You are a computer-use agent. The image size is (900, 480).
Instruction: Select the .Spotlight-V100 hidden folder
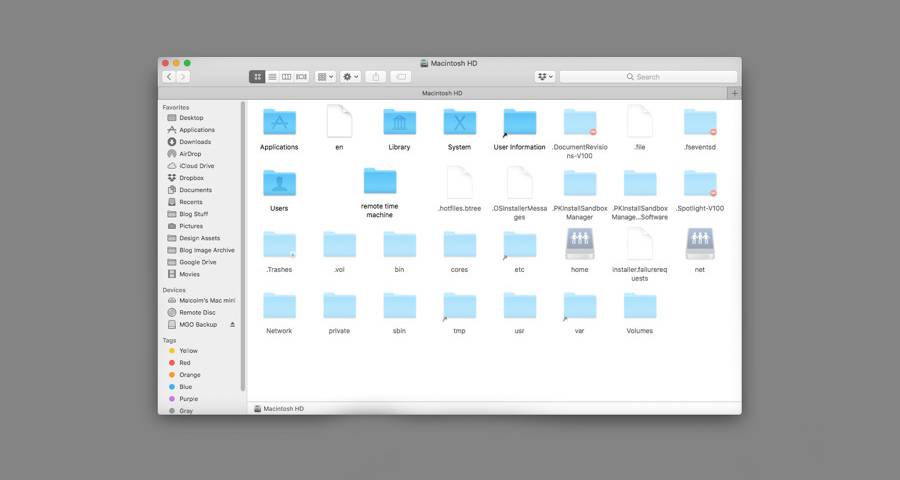click(700, 183)
